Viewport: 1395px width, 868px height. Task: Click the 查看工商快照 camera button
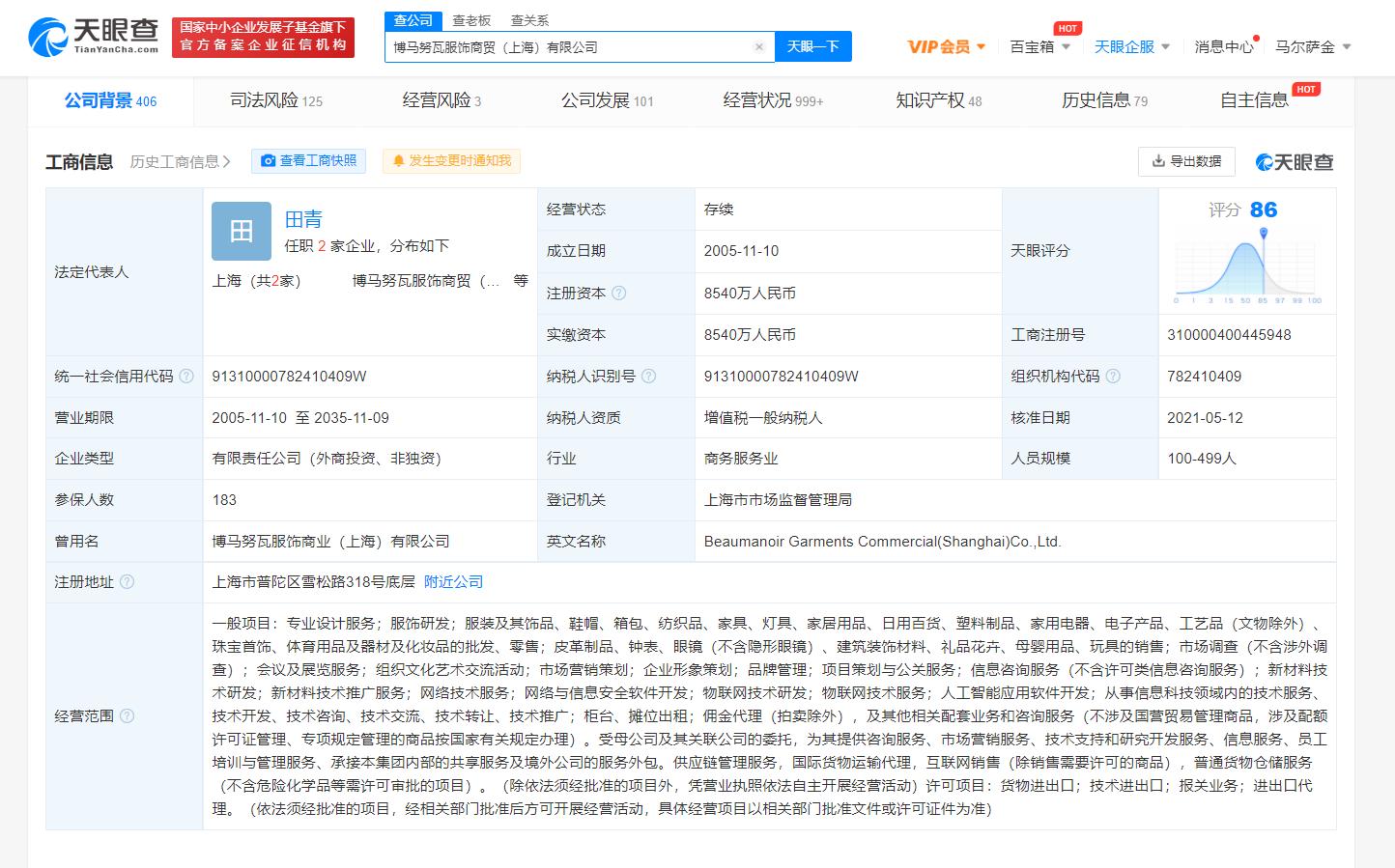click(308, 160)
